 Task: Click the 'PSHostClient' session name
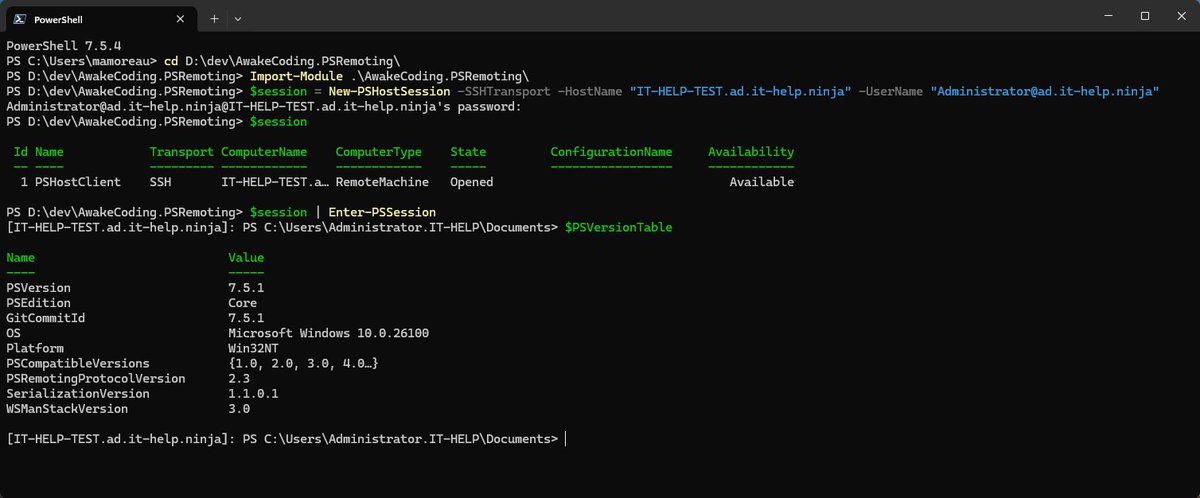click(x=77, y=182)
